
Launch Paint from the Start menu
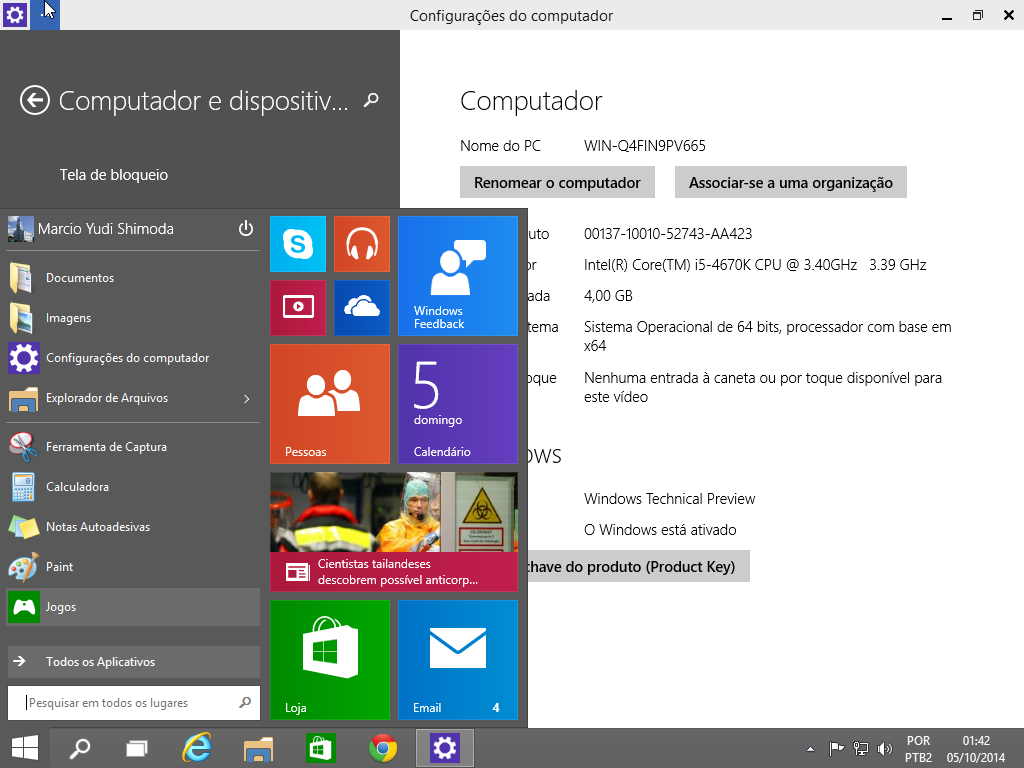133,567
